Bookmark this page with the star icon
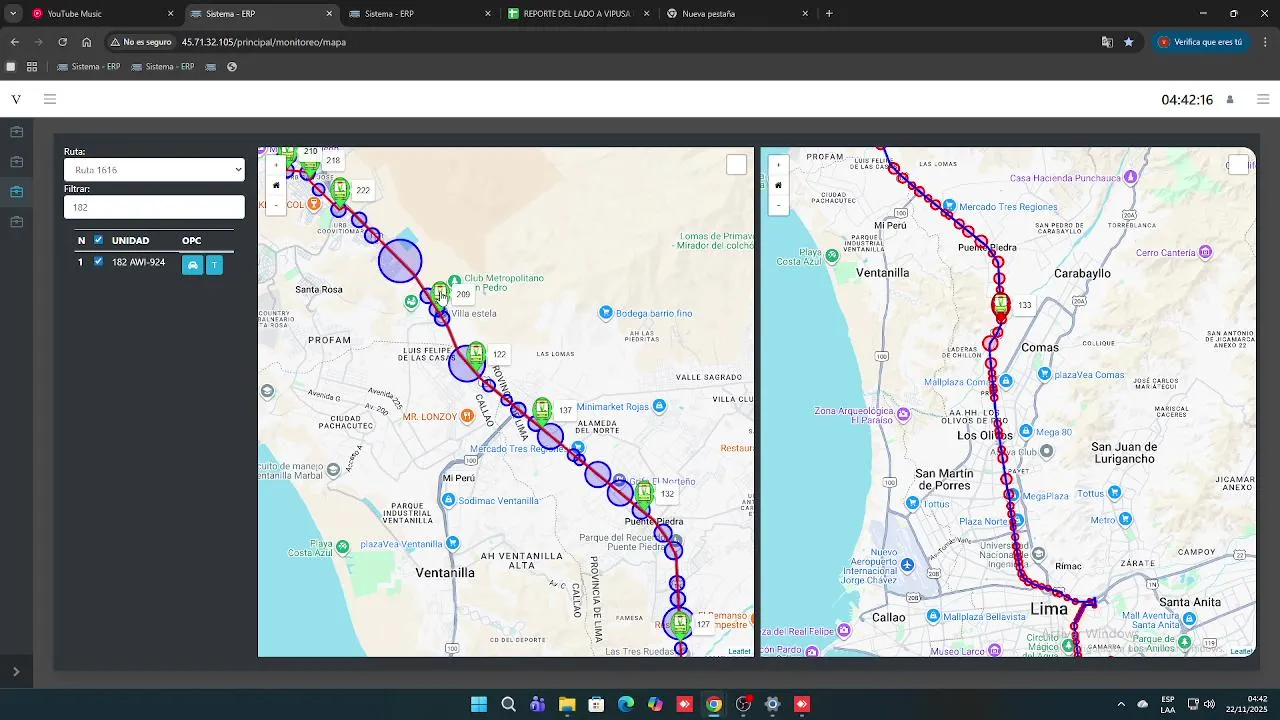 (x=1129, y=42)
